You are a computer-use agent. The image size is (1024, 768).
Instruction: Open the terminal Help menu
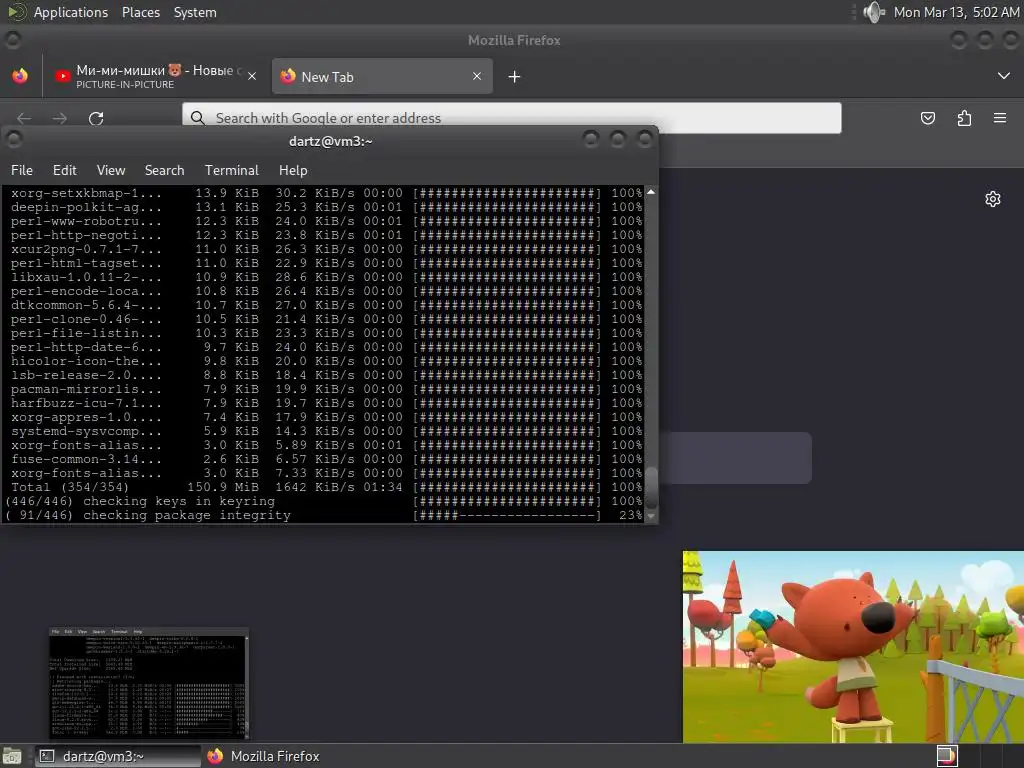pyautogui.click(x=293, y=170)
